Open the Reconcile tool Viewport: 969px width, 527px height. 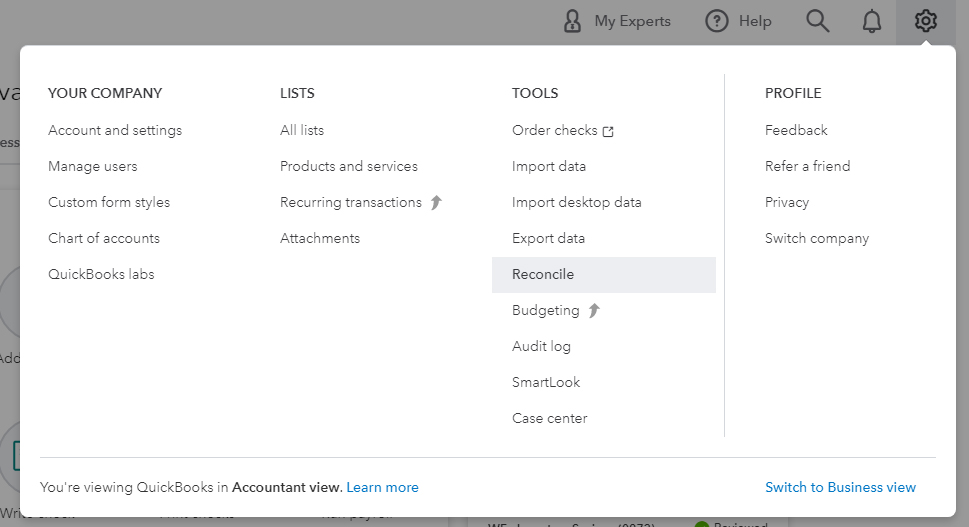pos(604,274)
